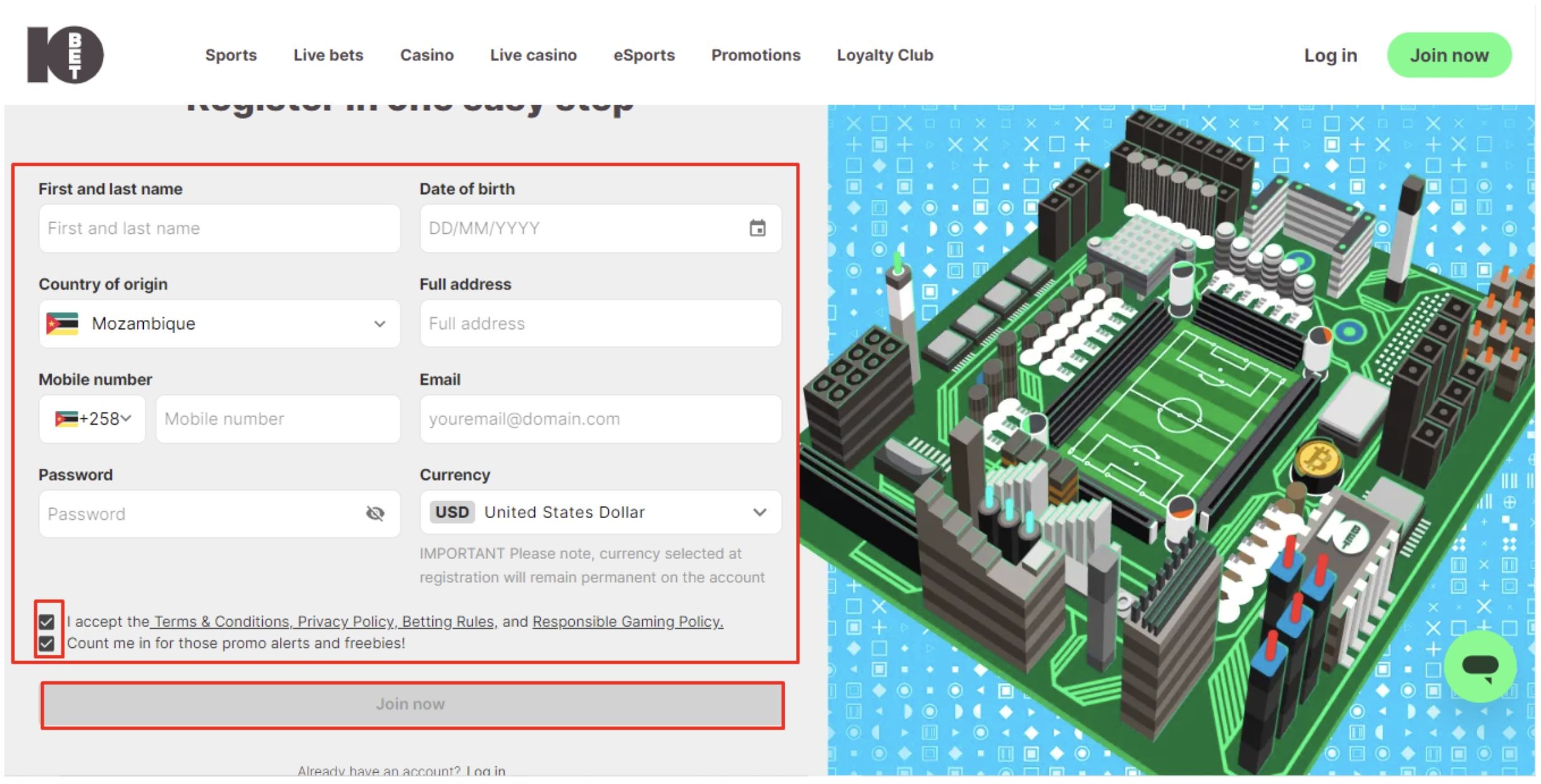Viewport: 1541px width, 784px height.
Task: Open the live chat bubble
Action: click(1479, 666)
